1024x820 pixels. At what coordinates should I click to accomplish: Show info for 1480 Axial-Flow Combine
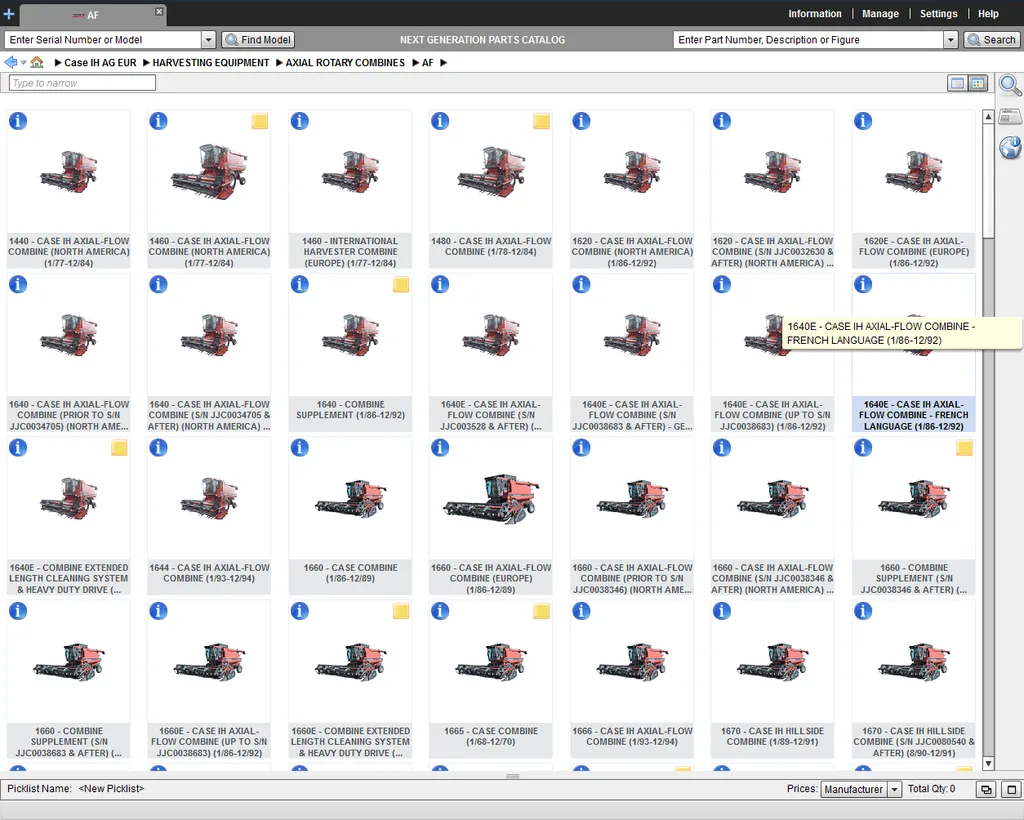[x=440, y=121]
